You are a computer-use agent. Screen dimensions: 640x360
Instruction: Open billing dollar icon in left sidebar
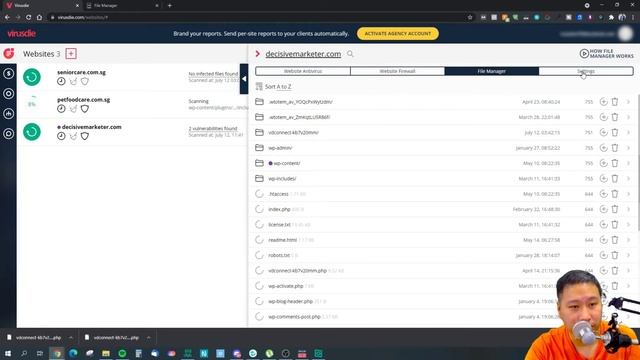[x=9, y=73]
